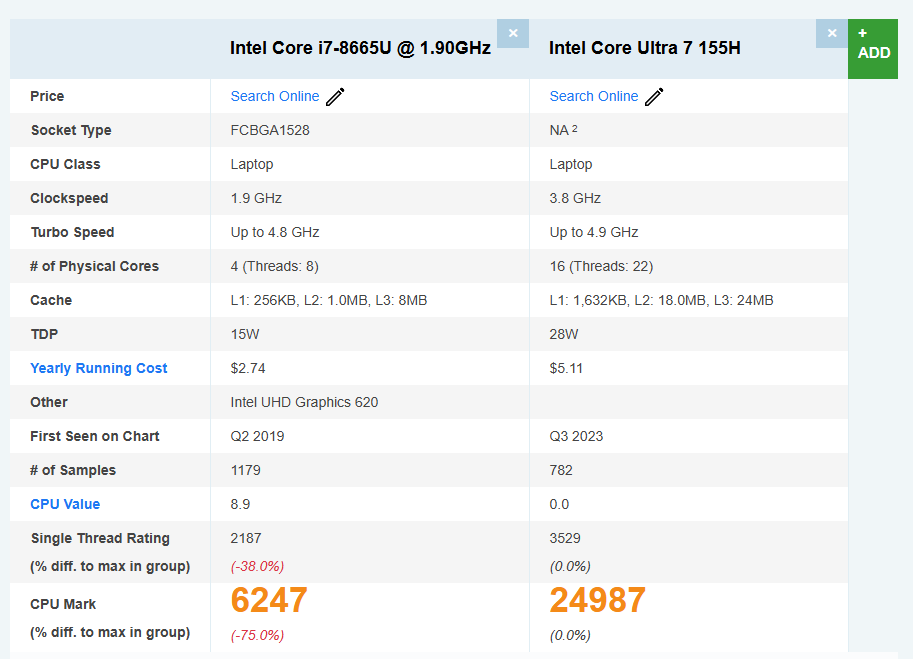Click the # of Samples label
Image resolution: width=913 pixels, height=659 pixels.
[73, 470]
